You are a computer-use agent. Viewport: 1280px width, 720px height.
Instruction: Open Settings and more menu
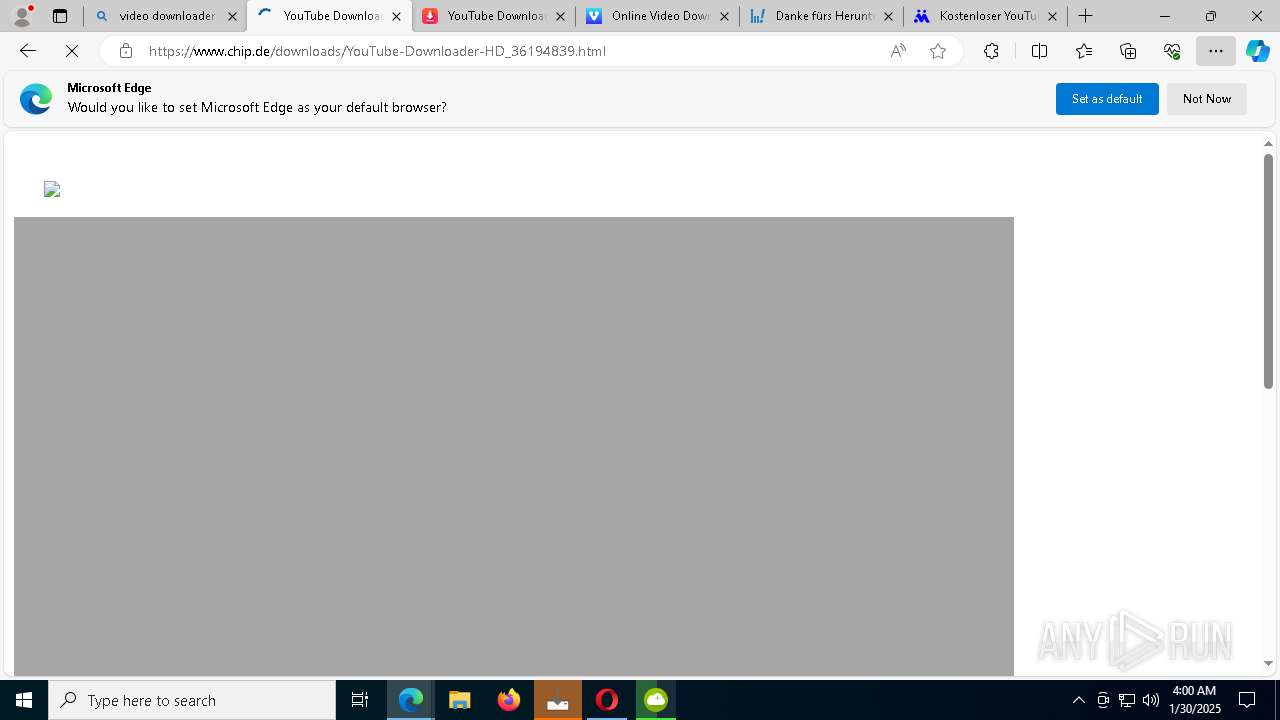point(1216,51)
